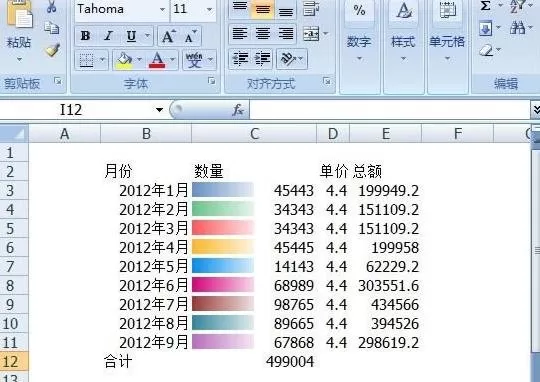Viewport: 540px width, 382px height.
Task: Open fill color dropdown arrow
Action: click(139, 60)
